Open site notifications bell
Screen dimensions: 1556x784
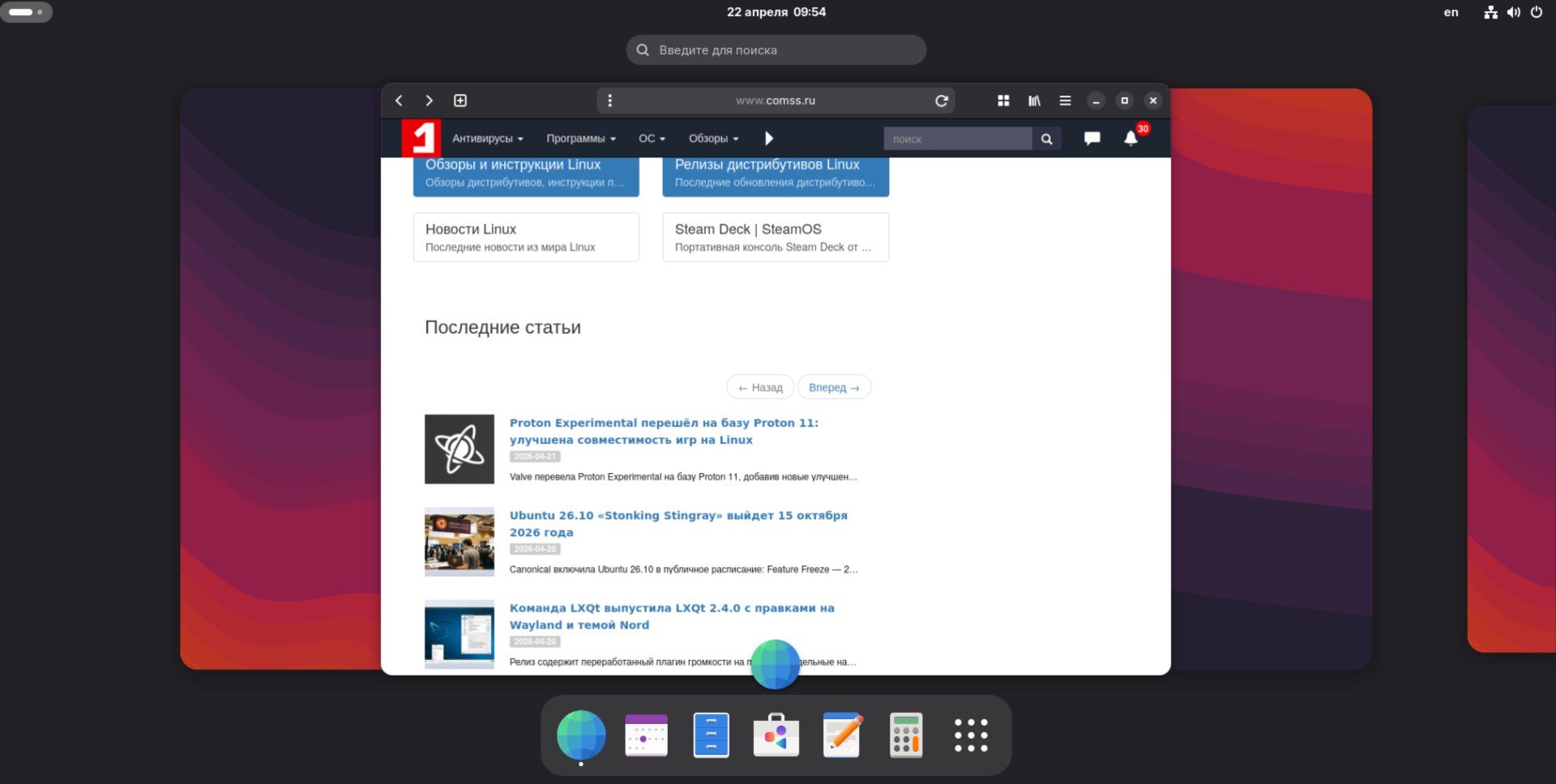coord(1131,138)
